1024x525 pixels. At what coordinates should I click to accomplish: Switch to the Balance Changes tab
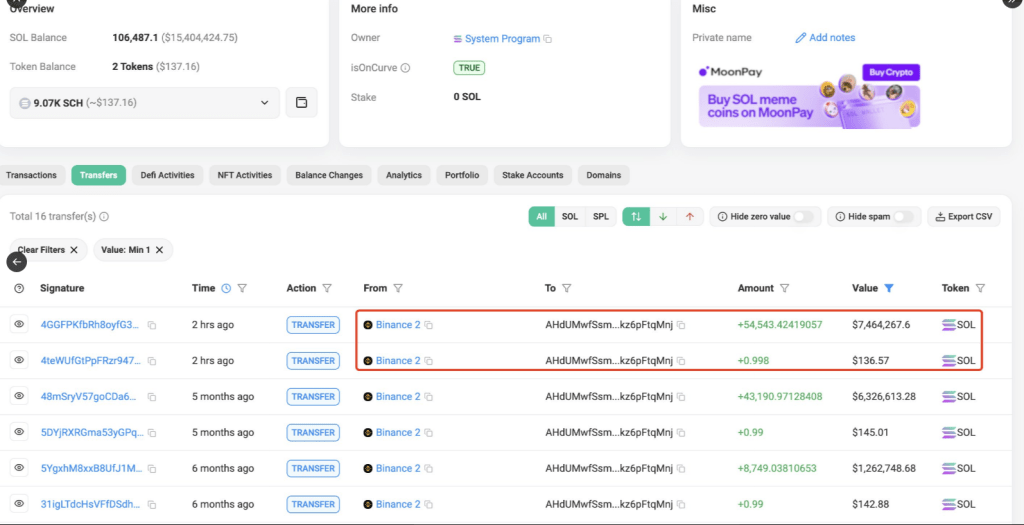[329, 175]
